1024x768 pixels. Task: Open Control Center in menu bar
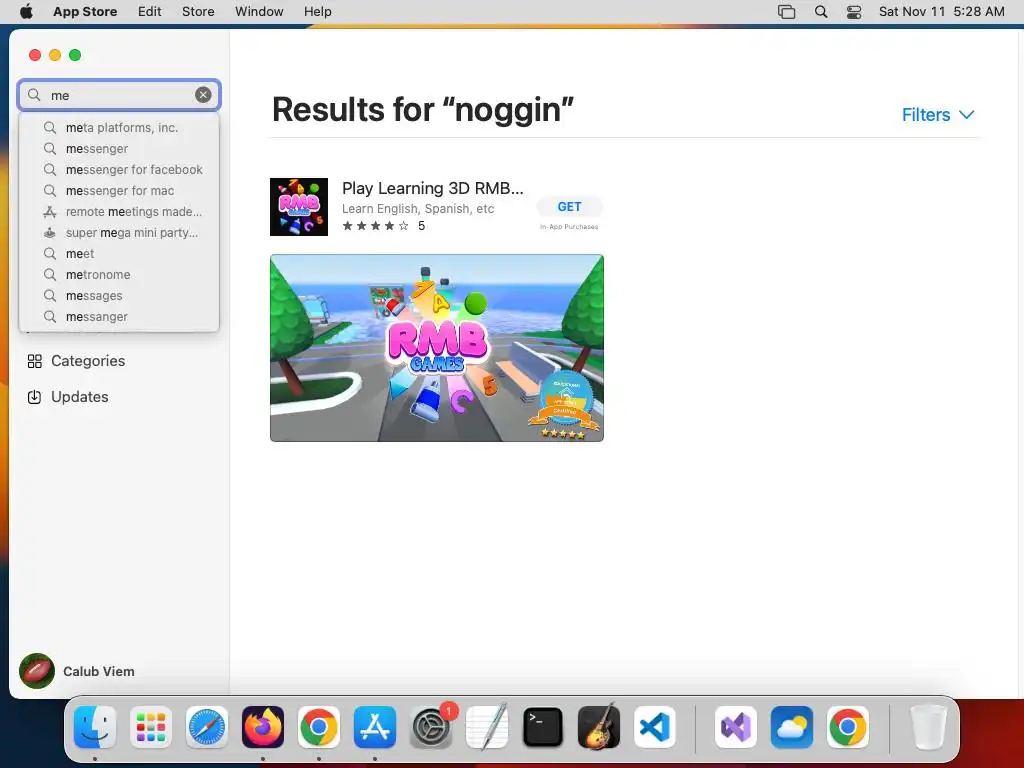854,12
